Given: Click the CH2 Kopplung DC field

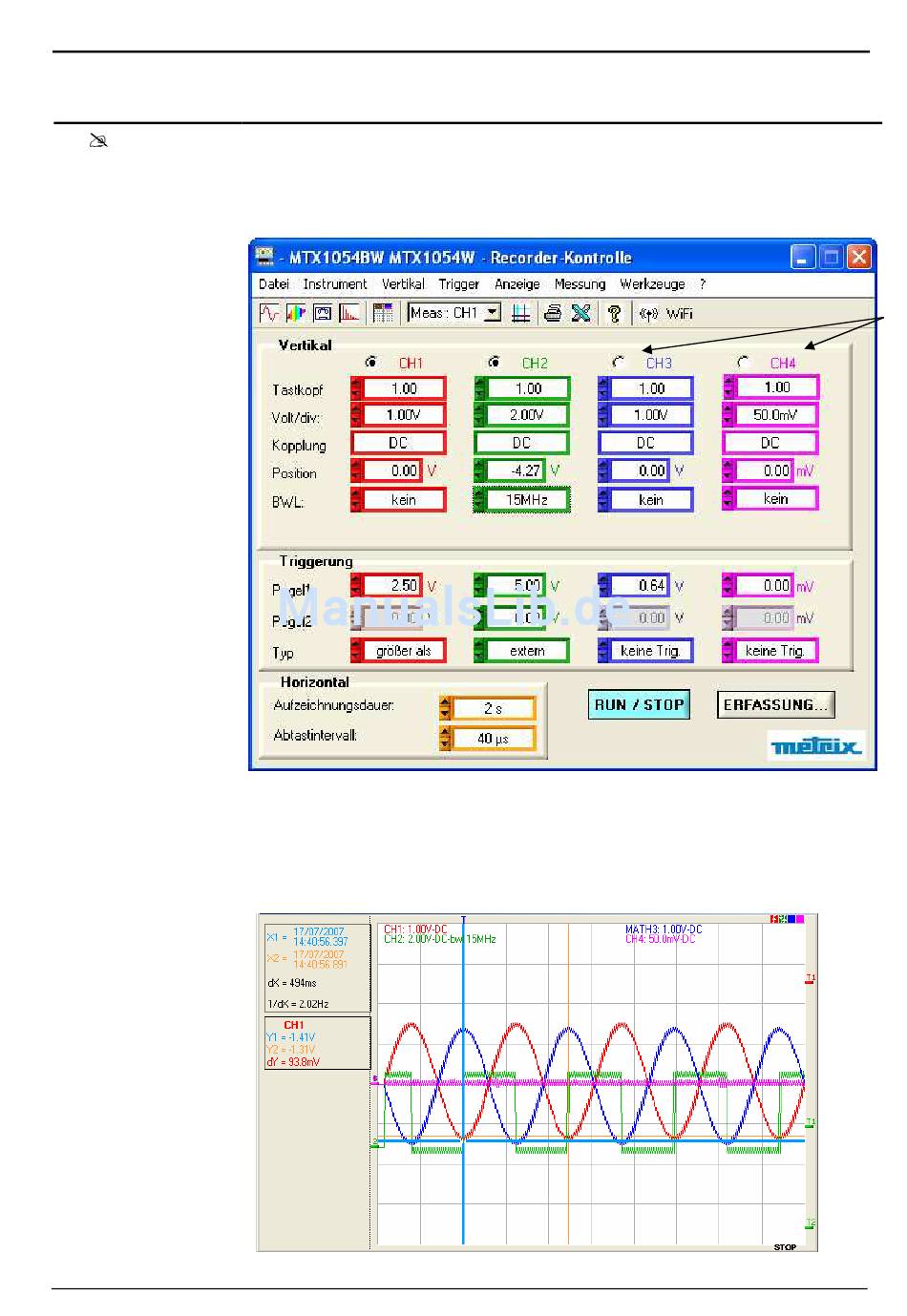Looking at the screenshot, I should click(x=521, y=443).
